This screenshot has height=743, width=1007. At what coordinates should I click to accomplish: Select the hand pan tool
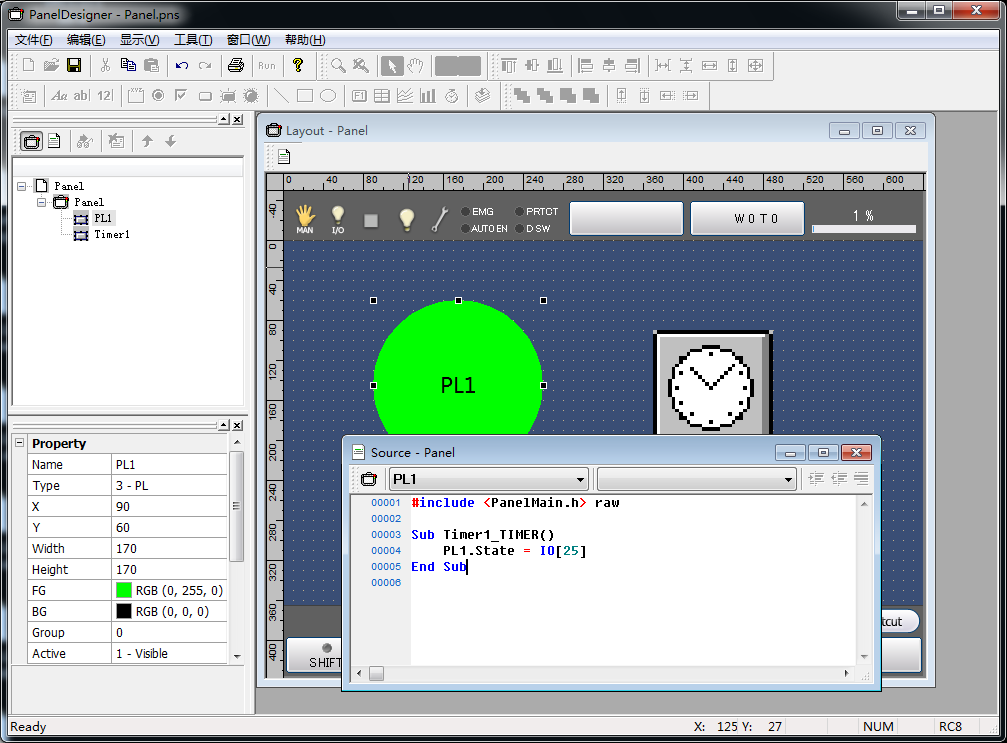(x=415, y=66)
